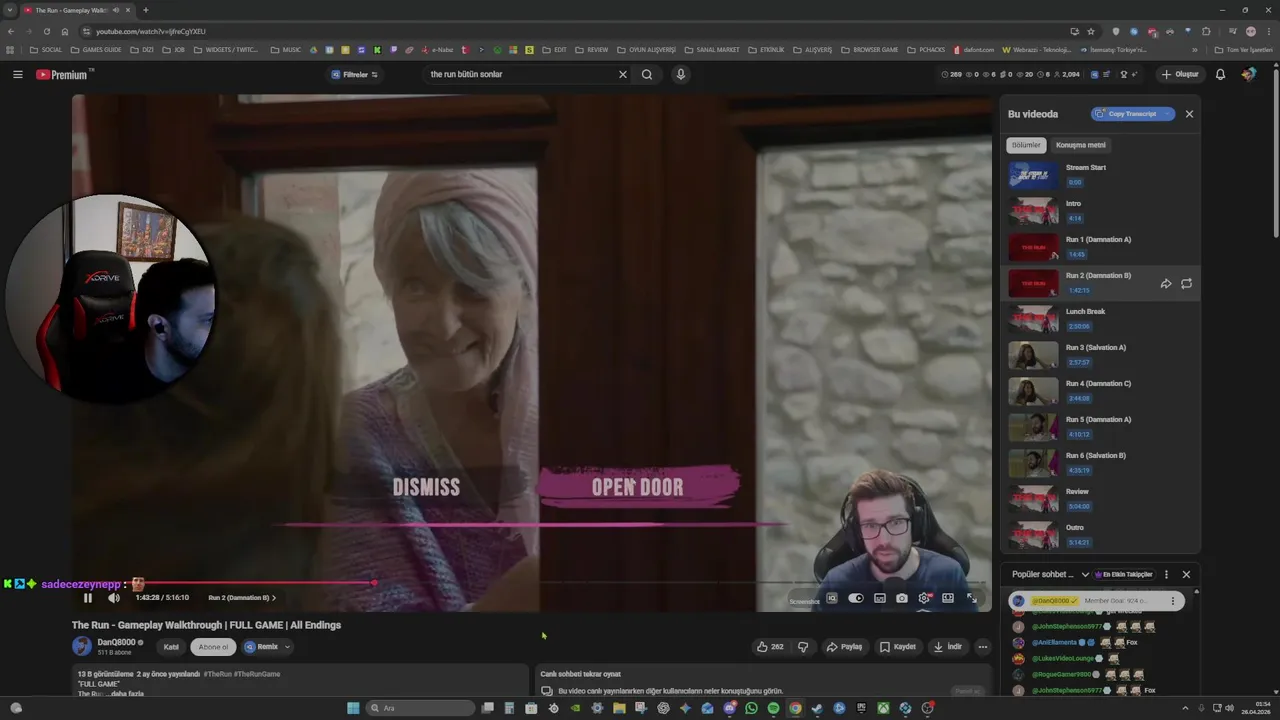The image size is (1280, 720).
Task: Jump to Lunch Break chapter
Action: (x=1100, y=319)
